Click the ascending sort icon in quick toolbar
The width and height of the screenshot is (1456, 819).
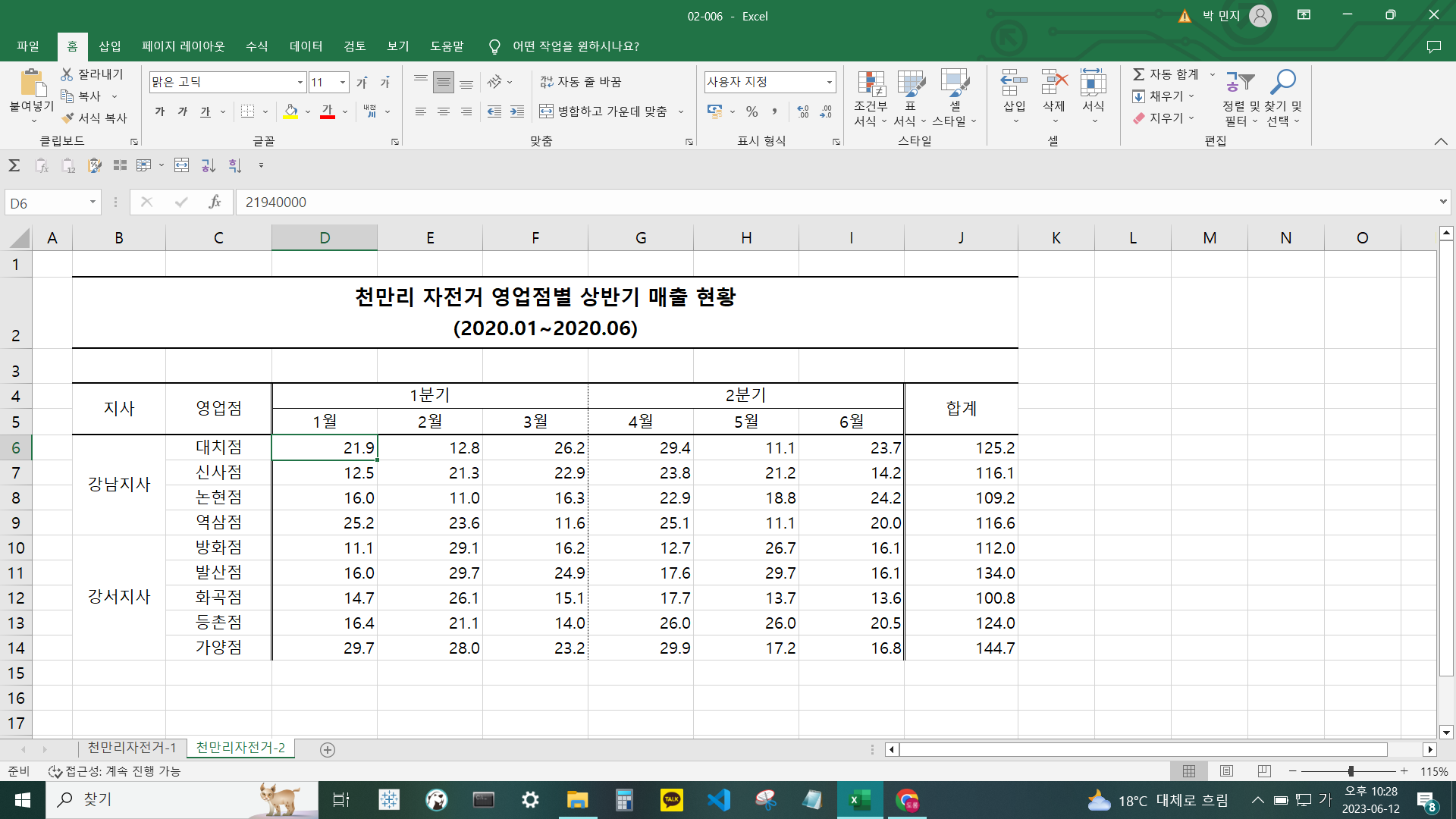pos(209,165)
